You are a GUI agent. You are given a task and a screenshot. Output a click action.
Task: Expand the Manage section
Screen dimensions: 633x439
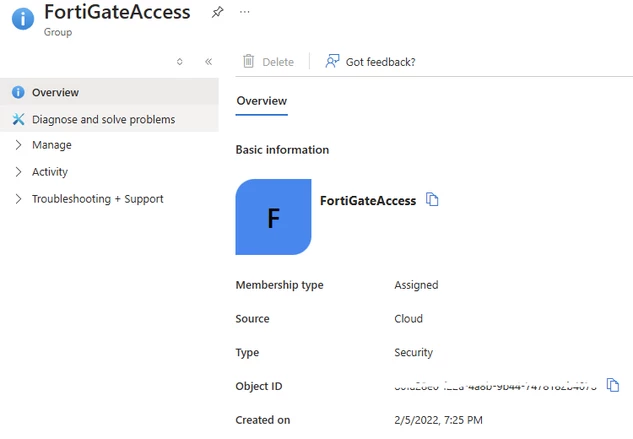tap(18, 145)
